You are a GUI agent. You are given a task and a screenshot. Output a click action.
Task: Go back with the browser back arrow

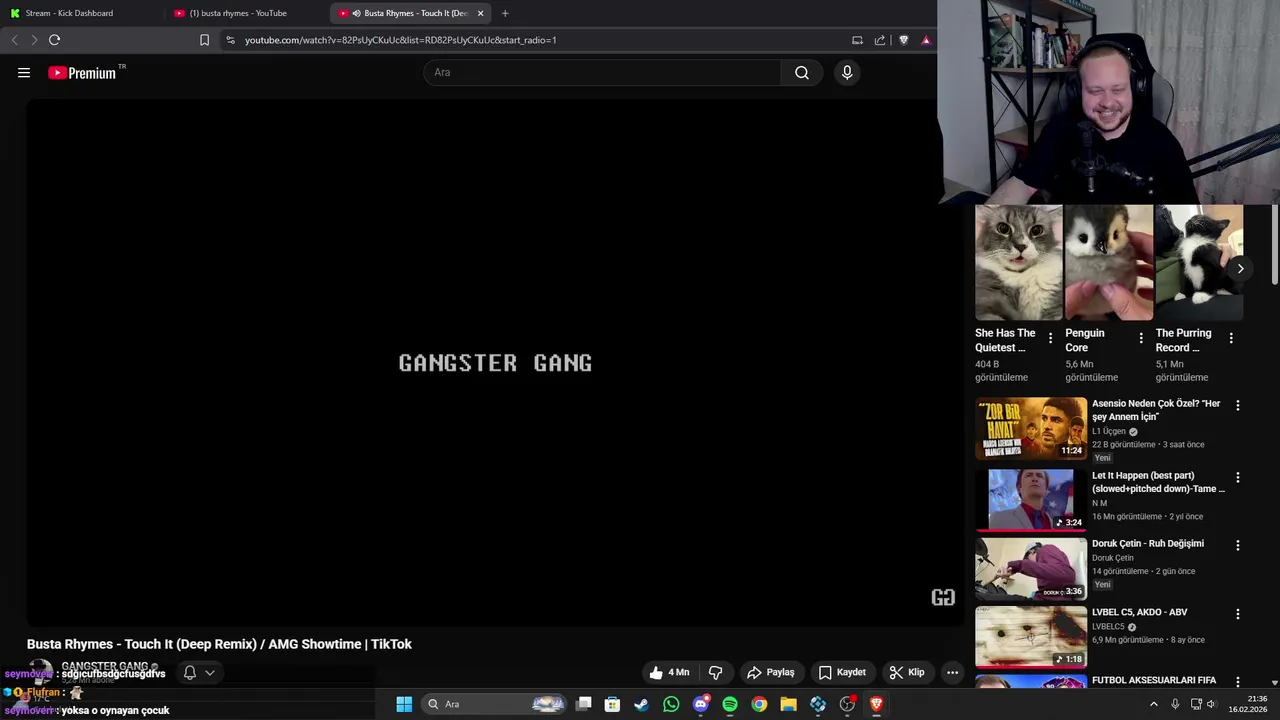click(x=14, y=40)
